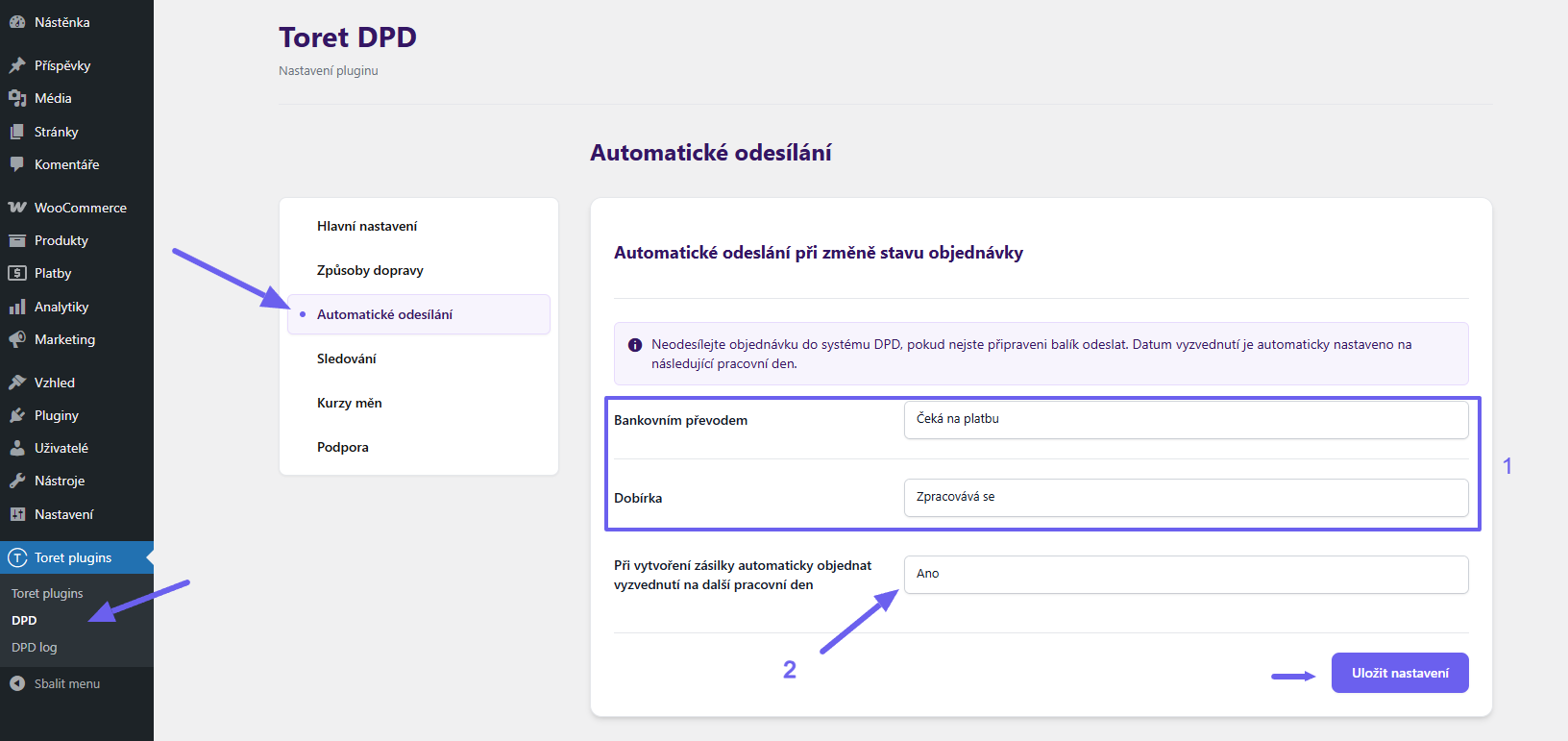The width and height of the screenshot is (1568, 741).
Task: Click the Marketing megaphone icon
Action: (x=17, y=339)
